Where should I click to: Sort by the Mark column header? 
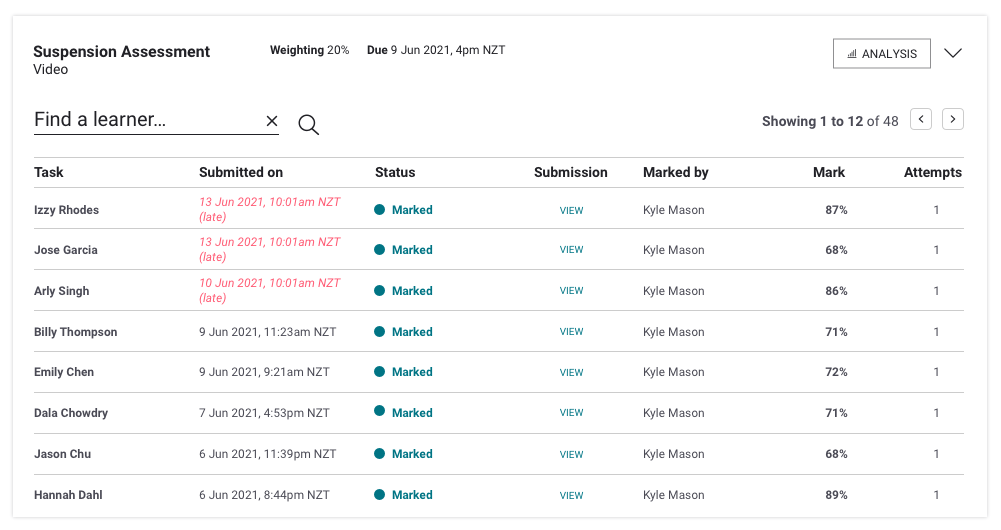tap(828, 172)
